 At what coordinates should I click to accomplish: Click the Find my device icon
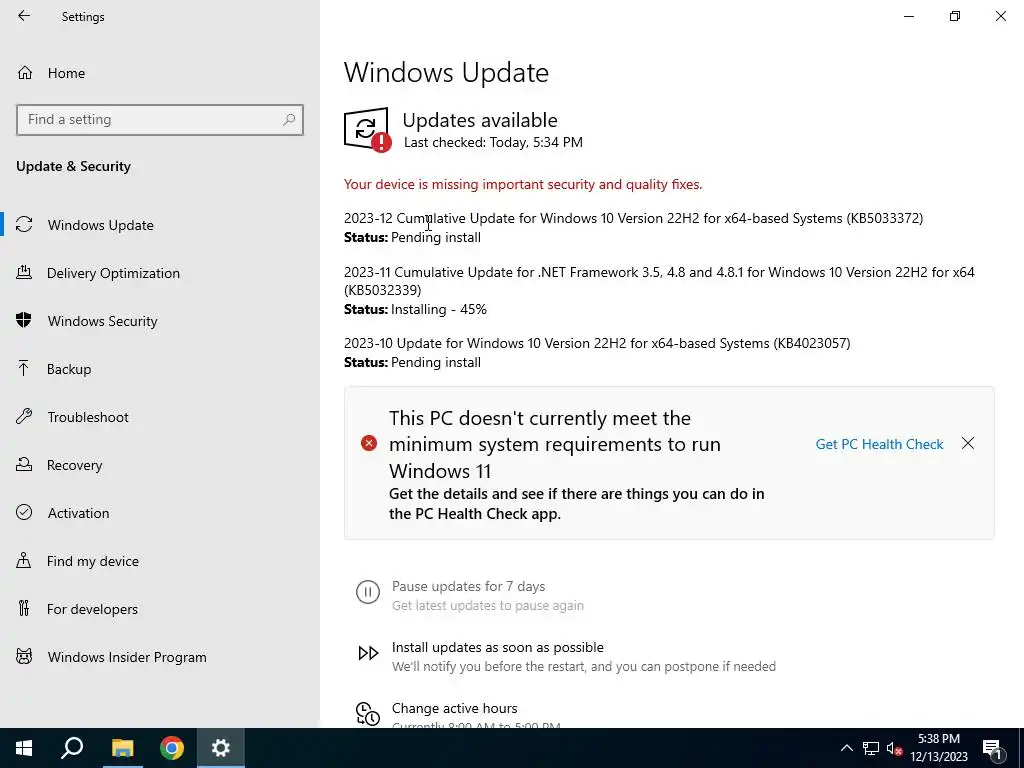24,560
